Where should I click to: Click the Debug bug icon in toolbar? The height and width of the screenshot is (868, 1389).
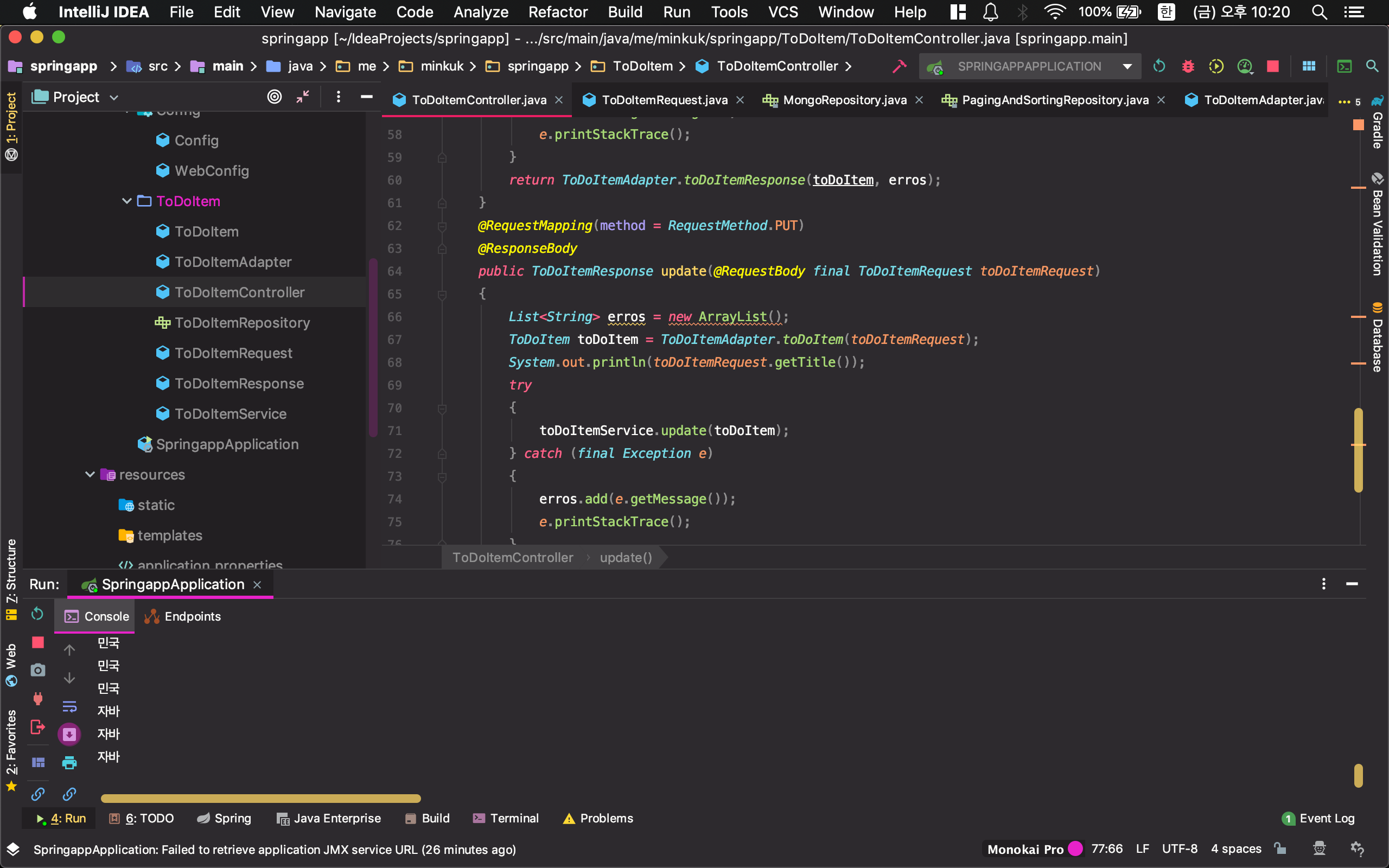[x=1188, y=67]
